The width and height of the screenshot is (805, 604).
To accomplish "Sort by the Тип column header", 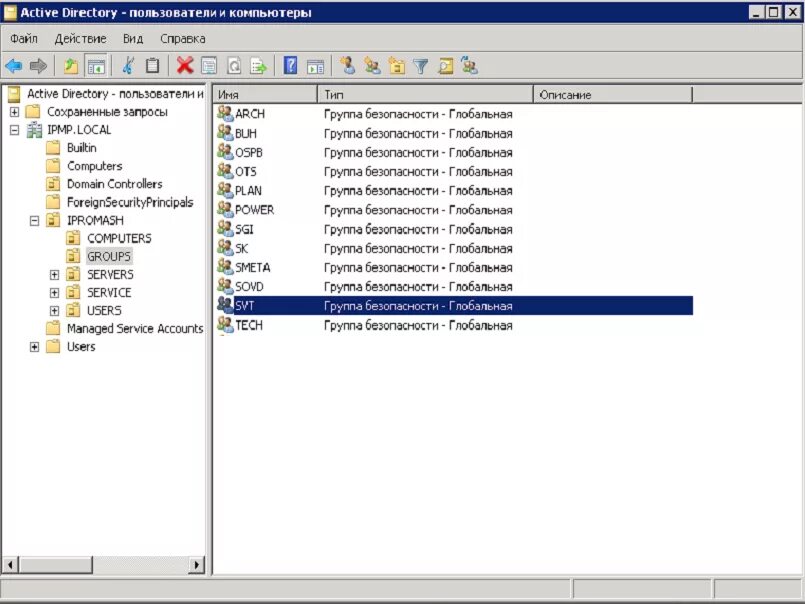I will 426,95.
